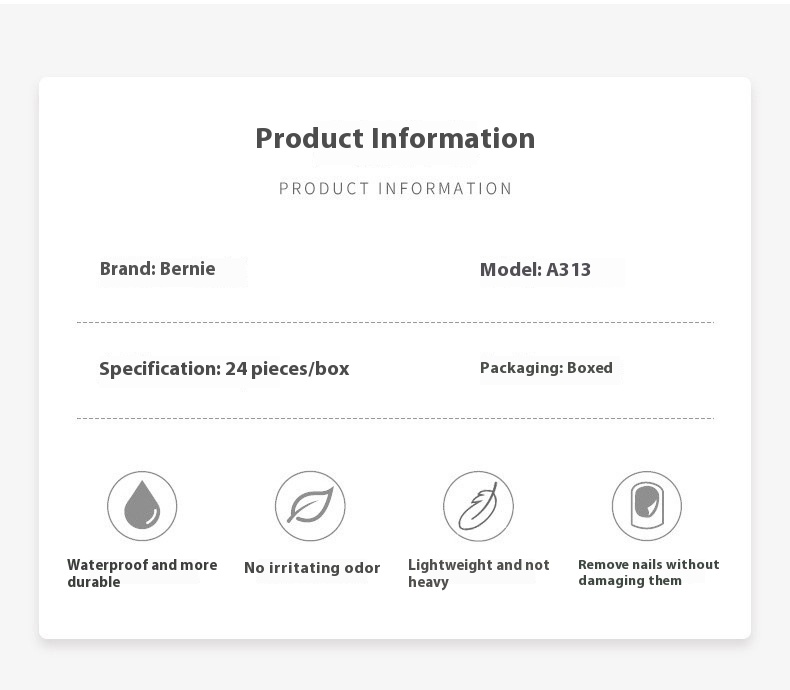The height and width of the screenshot is (690, 790).
Task: Click the lower dashed divider line
Action: [x=395, y=418]
